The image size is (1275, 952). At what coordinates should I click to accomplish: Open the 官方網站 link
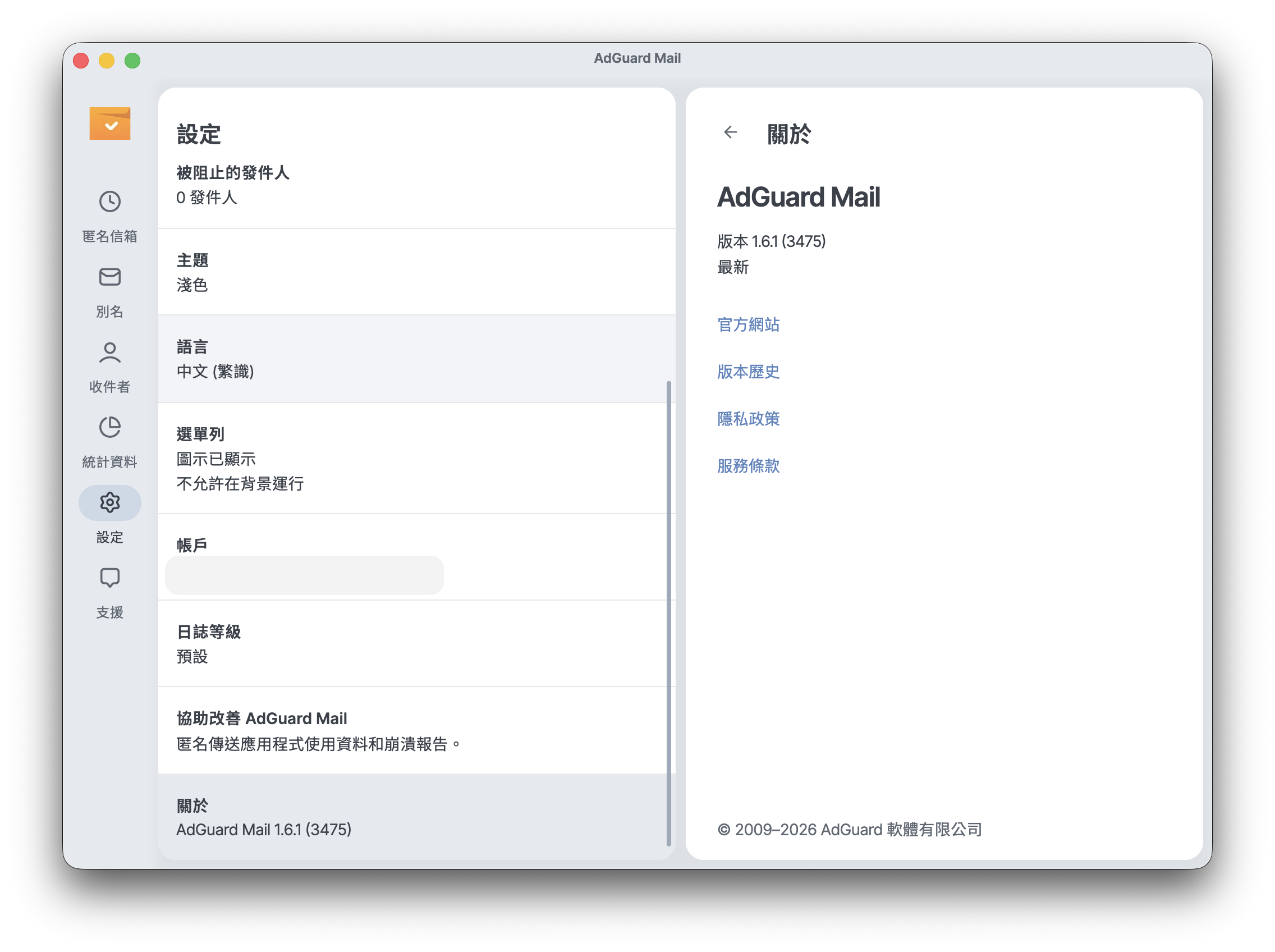748,324
